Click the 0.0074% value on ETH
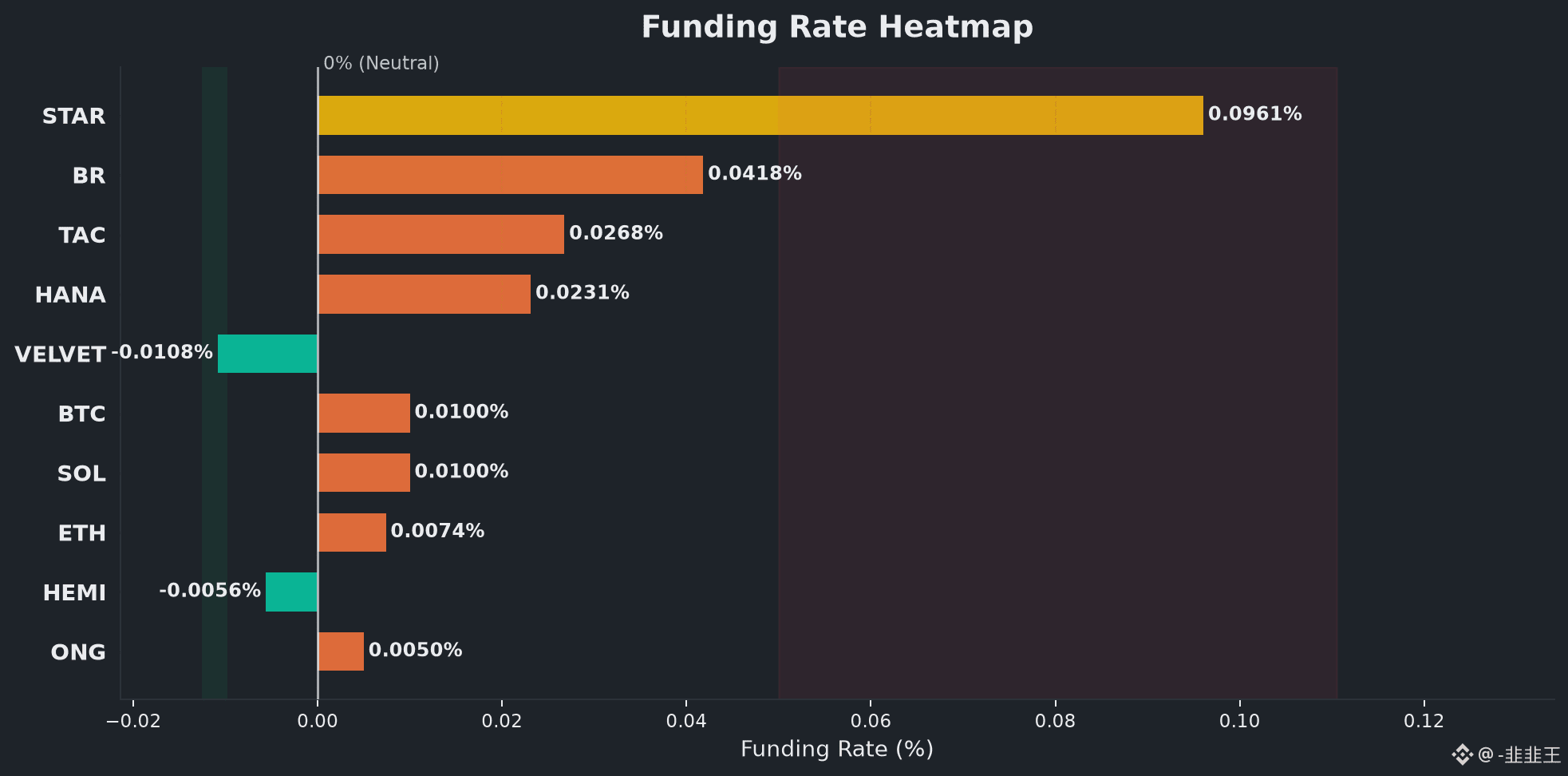The image size is (1568, 776). tap(438, 531)
